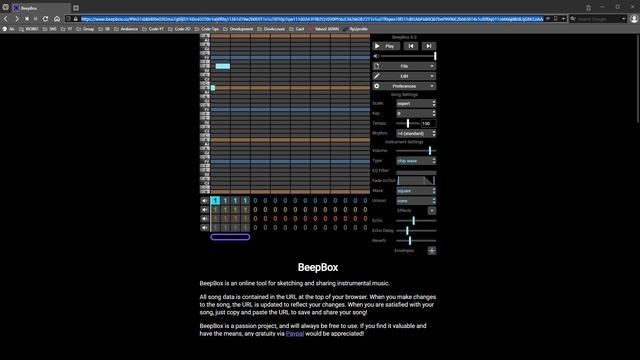Open the instrument Type dropdown
The width and height of the screenshot is (640, 360).
click(416, 161)
